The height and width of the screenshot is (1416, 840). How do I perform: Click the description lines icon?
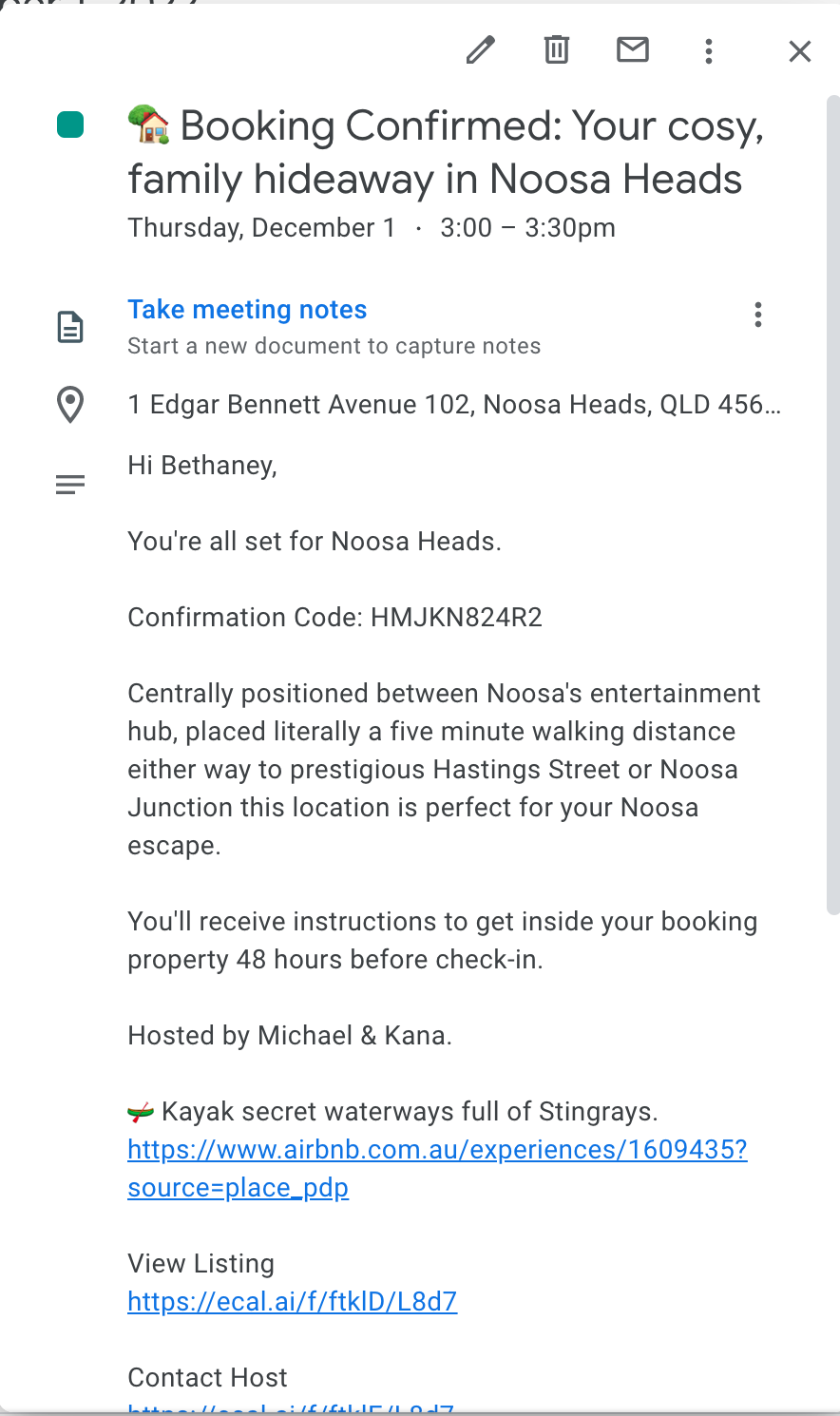tap(70, 485)
